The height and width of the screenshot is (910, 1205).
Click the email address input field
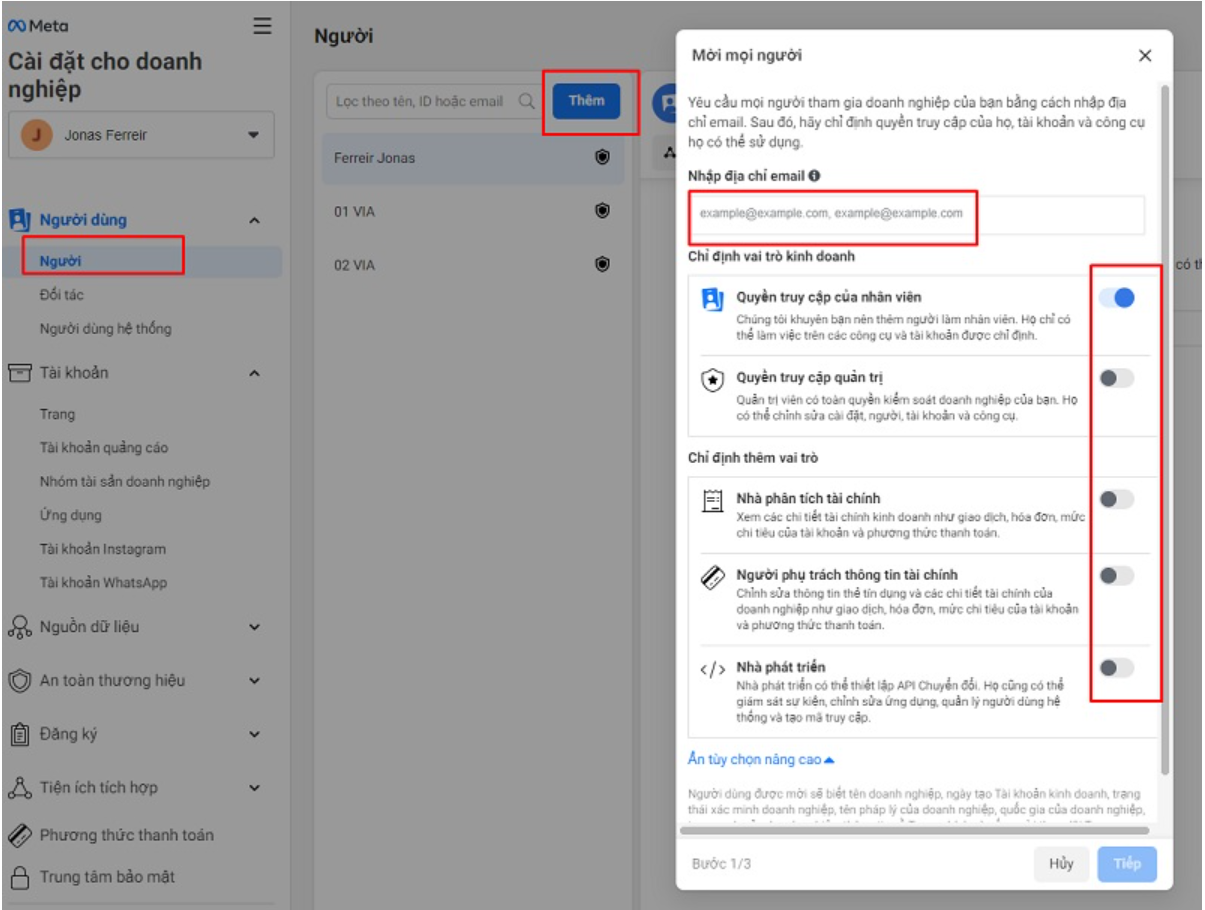[x=916, y=214]
